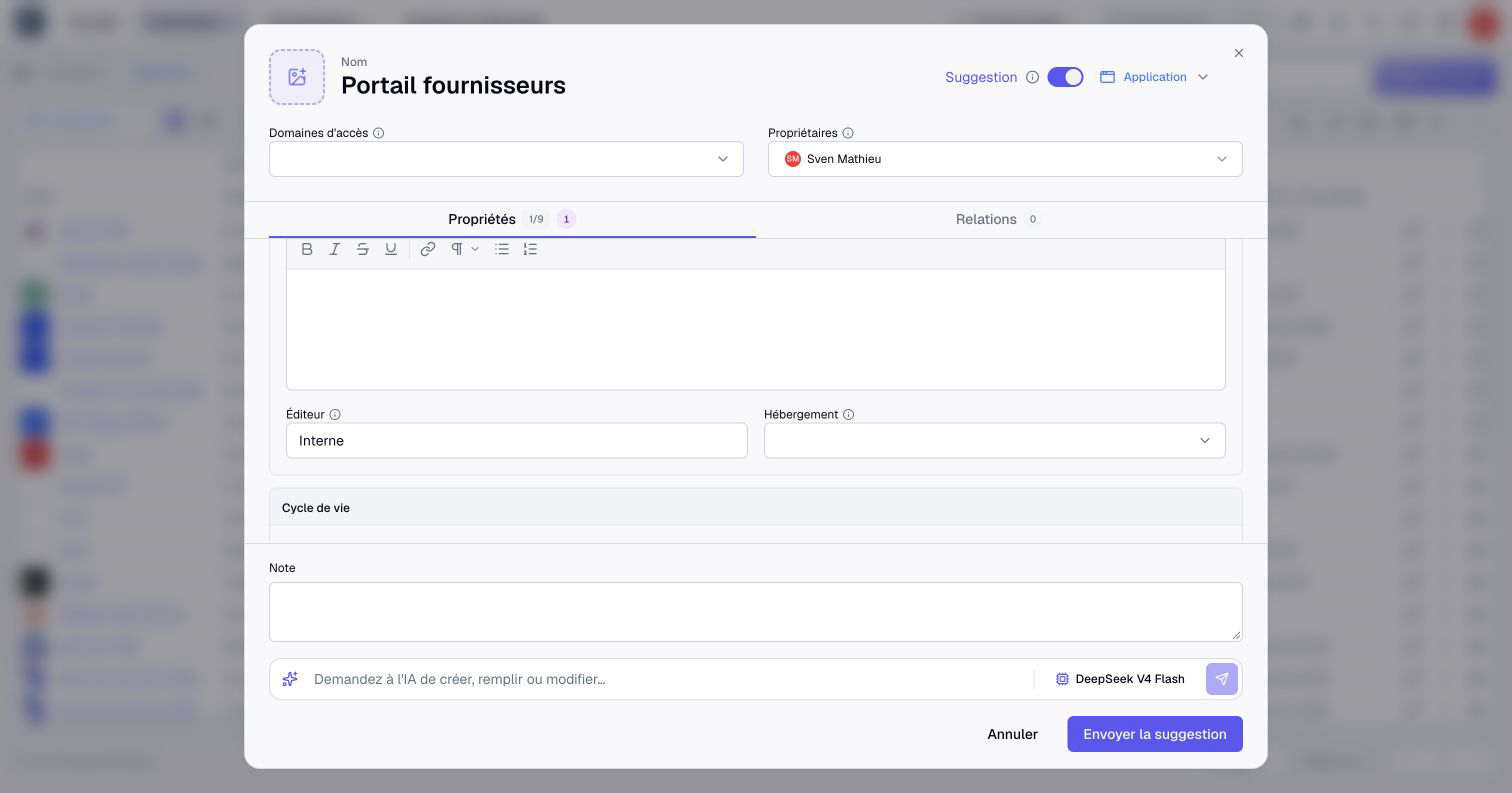Click the Cycle de vie section header
This screenshot has width=1512, height=793.
(756, 508)
